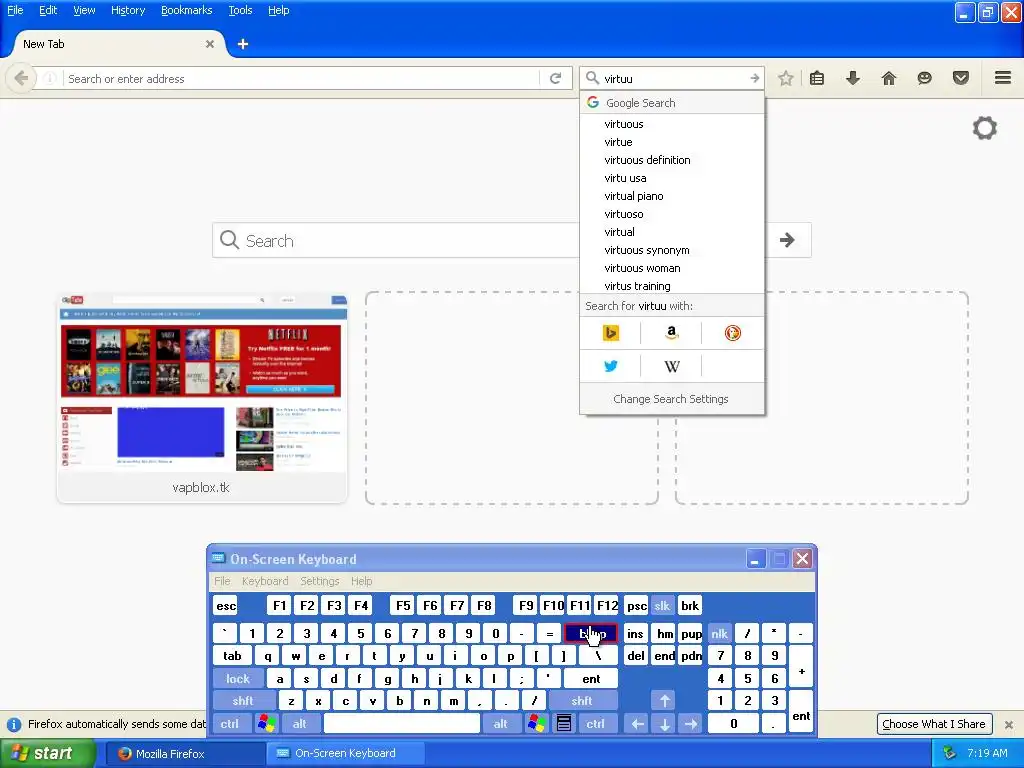Click the backspace bksp key

[591, 633]
